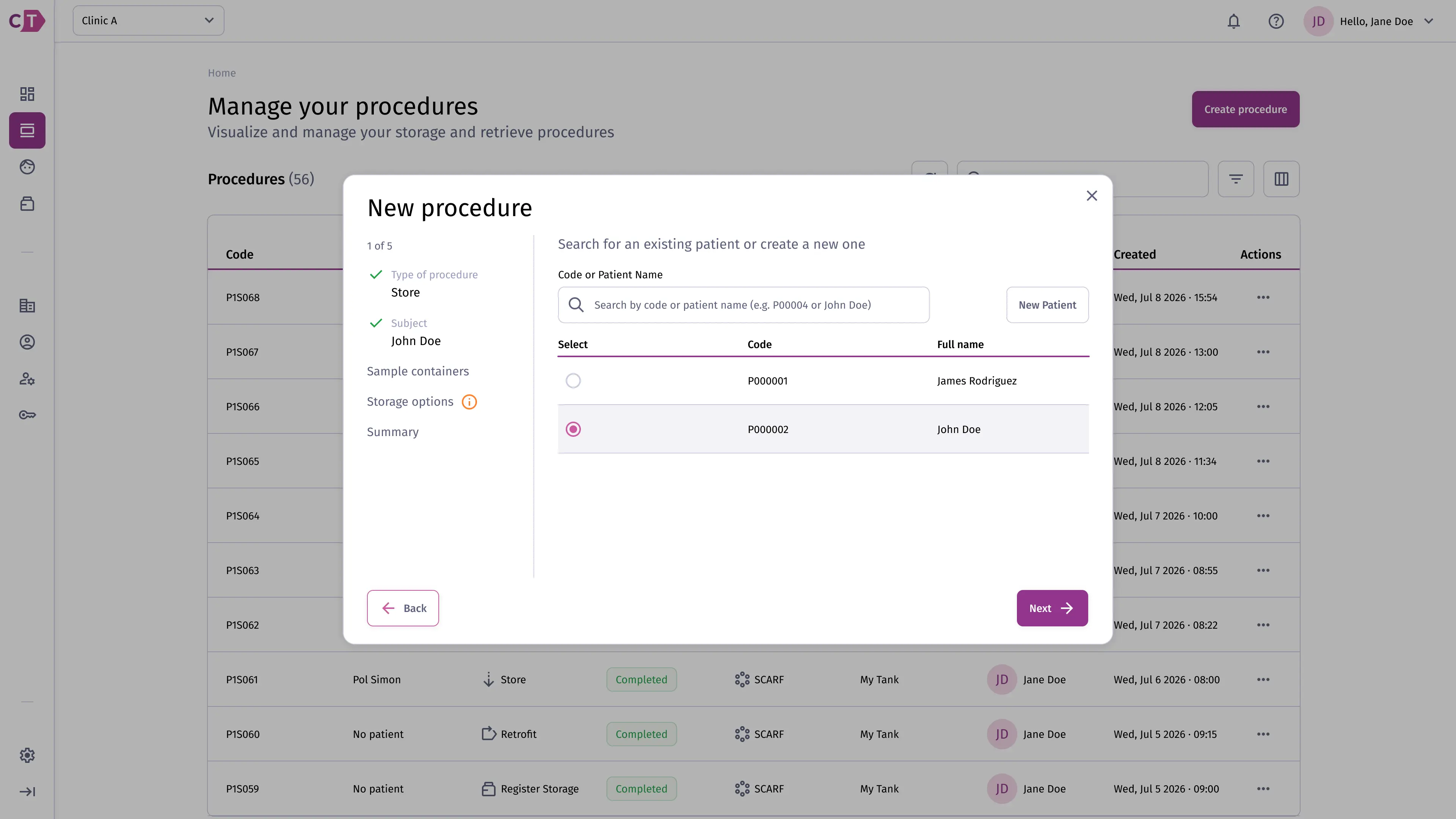
Task: Click the CT logo icon
Action: (27, 21)
